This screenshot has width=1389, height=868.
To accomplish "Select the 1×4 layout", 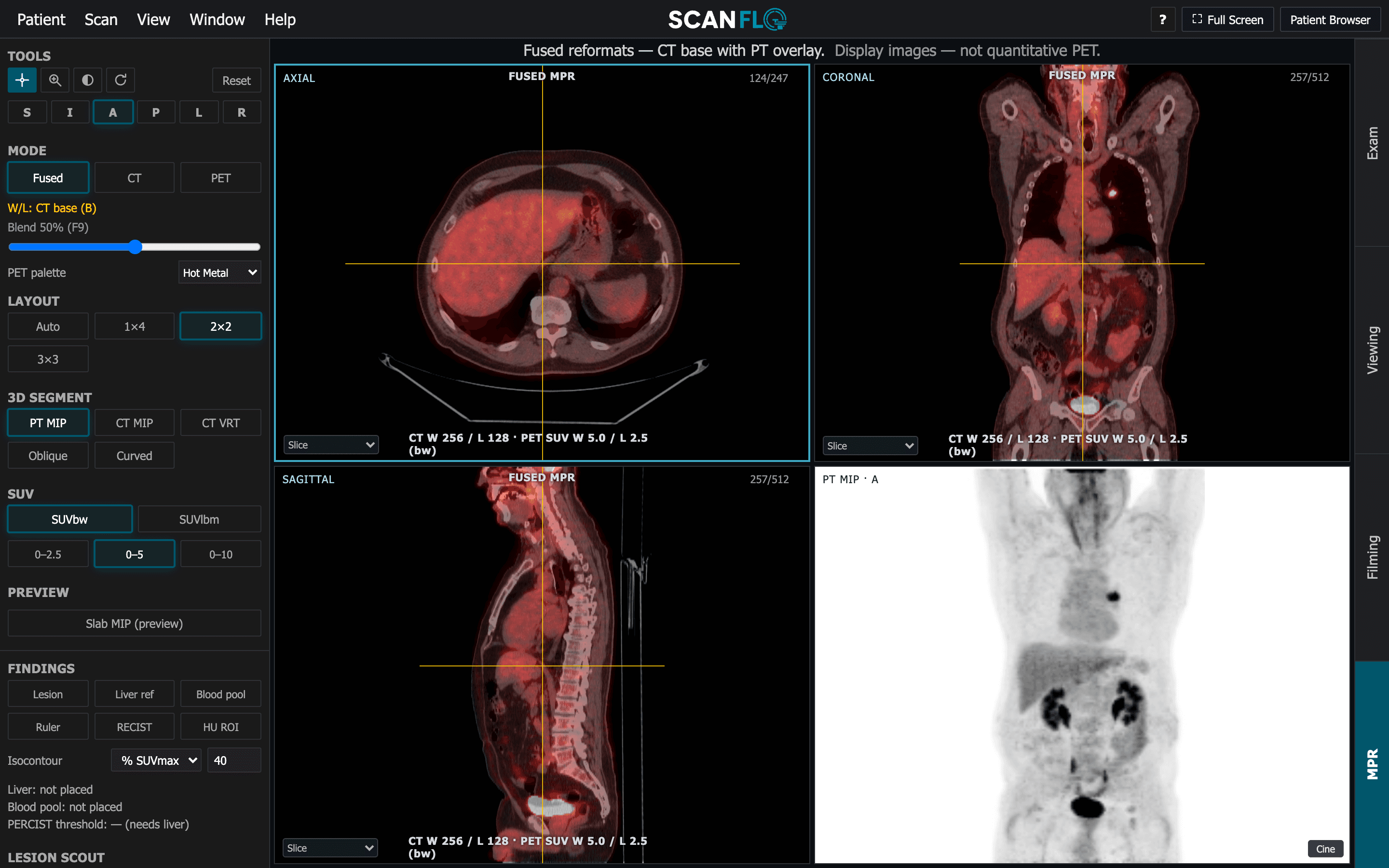I will (x=134, y=326).
